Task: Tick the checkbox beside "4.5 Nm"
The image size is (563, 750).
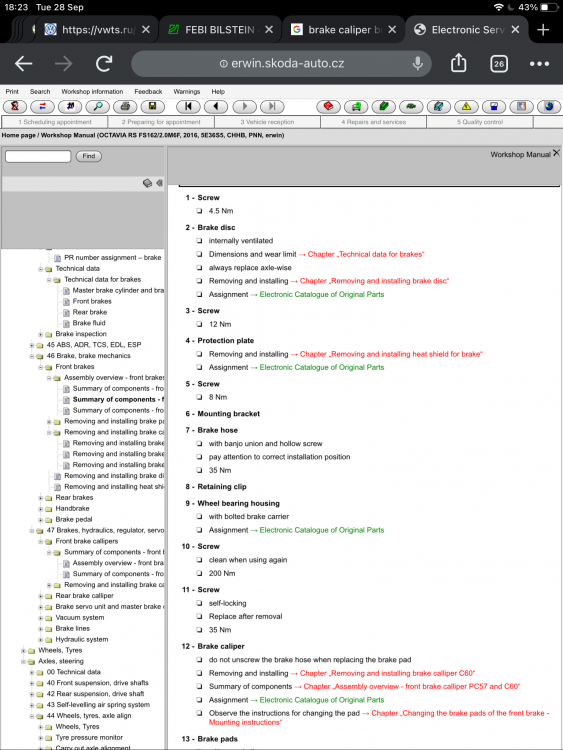Action: click(x=199, y=211)
